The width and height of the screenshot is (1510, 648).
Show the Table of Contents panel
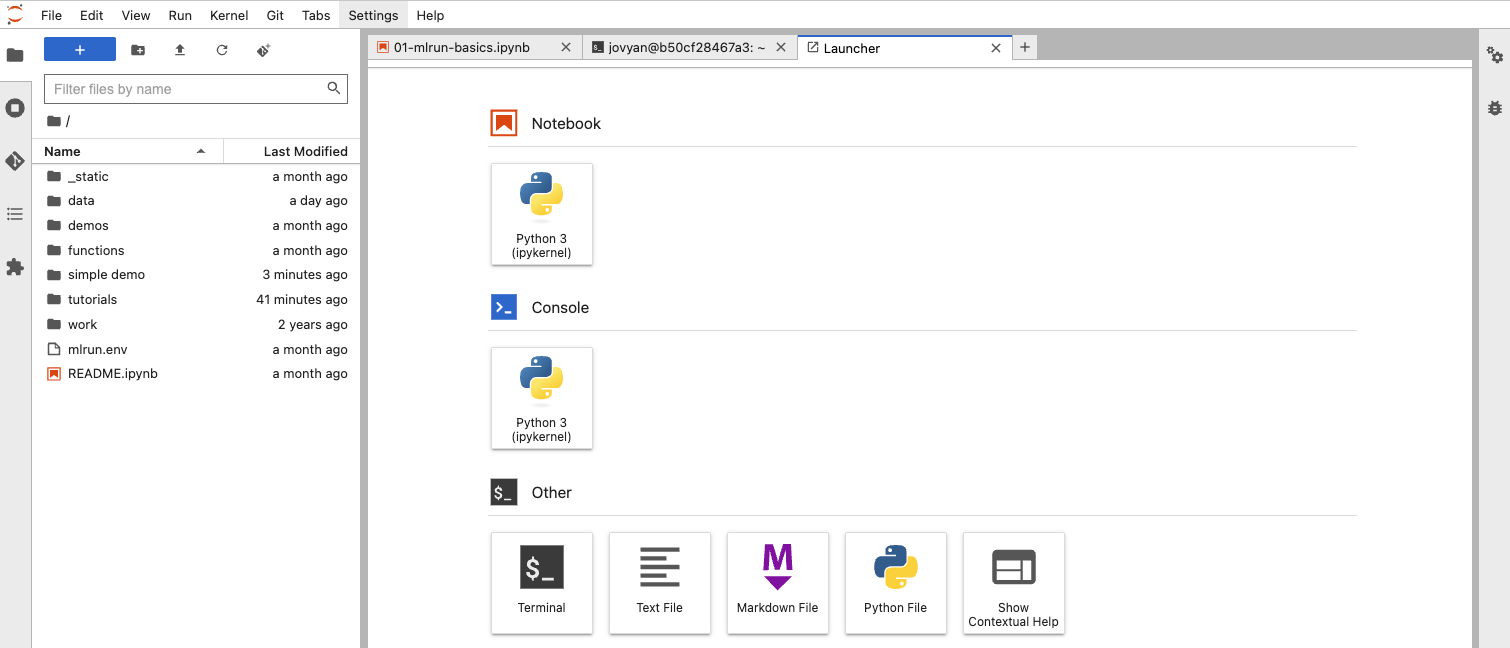[15, 214]
